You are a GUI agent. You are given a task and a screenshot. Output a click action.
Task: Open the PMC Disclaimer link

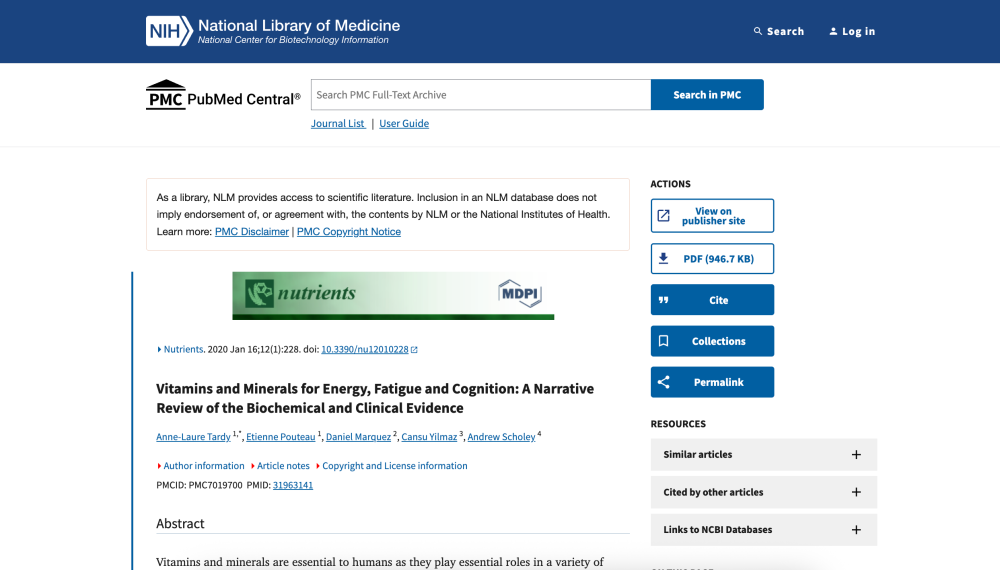[252, 231]
